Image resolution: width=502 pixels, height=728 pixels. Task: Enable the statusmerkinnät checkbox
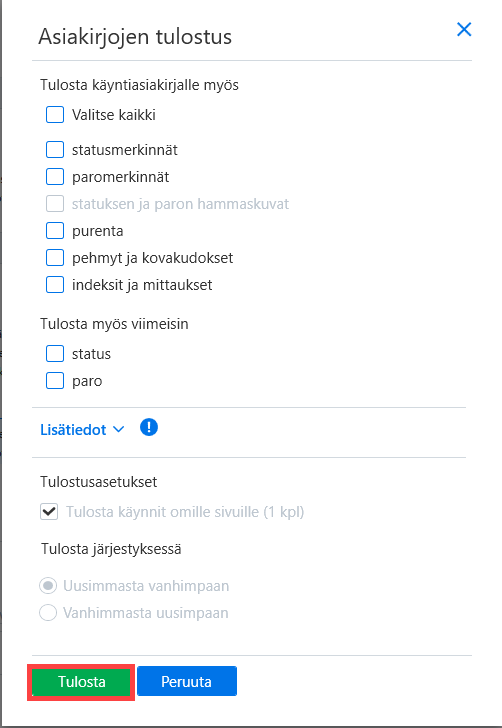point(55,150)
